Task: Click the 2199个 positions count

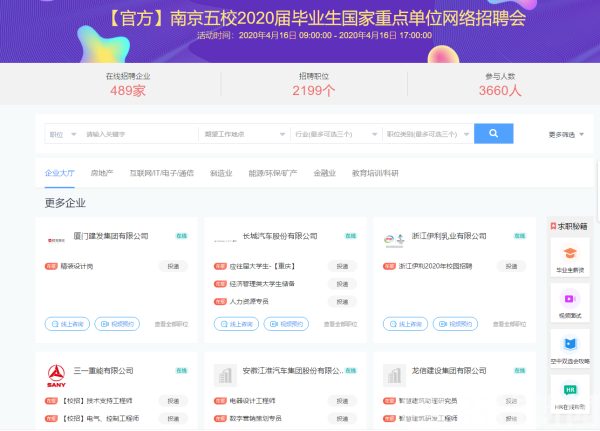Action: point(314,91)
